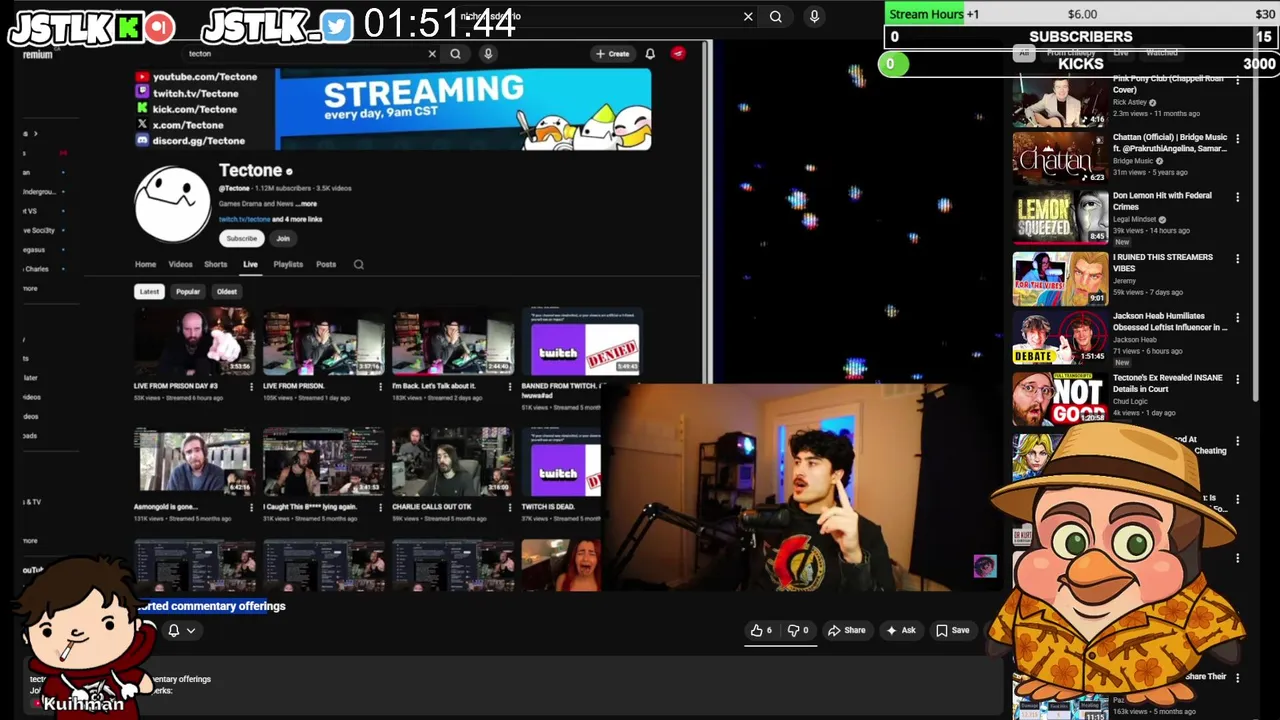Open options for 'I RUINED THIS STREAMERS VIBES'
1280x720 pixels.
pyautogui.click(x=1238, y=259)
